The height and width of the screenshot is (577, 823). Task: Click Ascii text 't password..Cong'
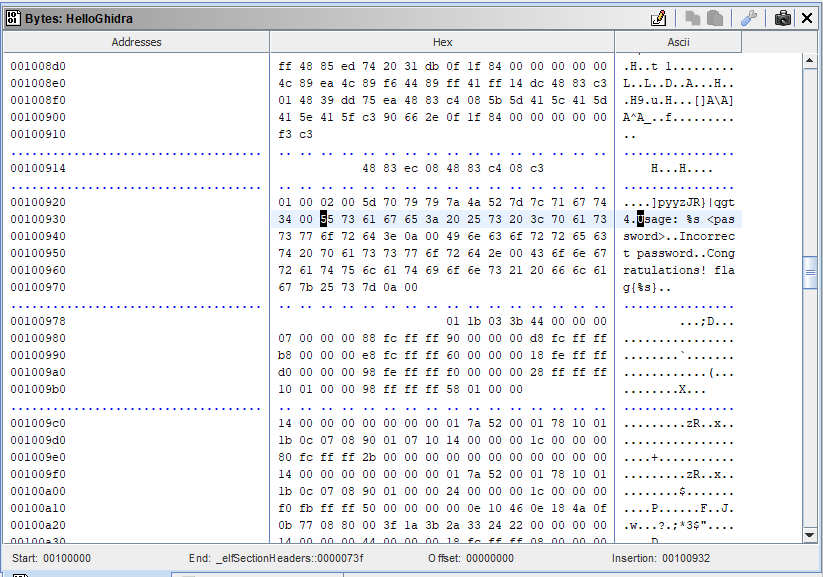coord(679,253)
